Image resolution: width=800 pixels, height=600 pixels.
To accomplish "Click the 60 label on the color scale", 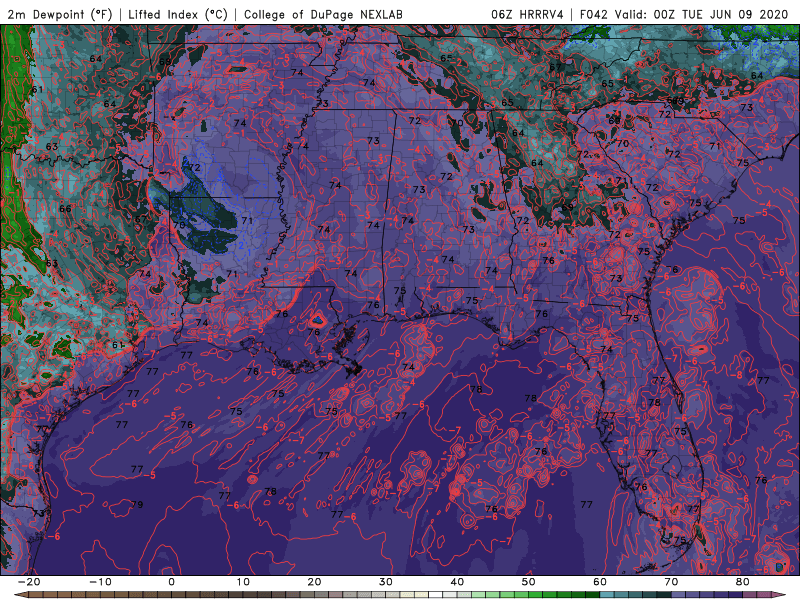I will (600, 582).
